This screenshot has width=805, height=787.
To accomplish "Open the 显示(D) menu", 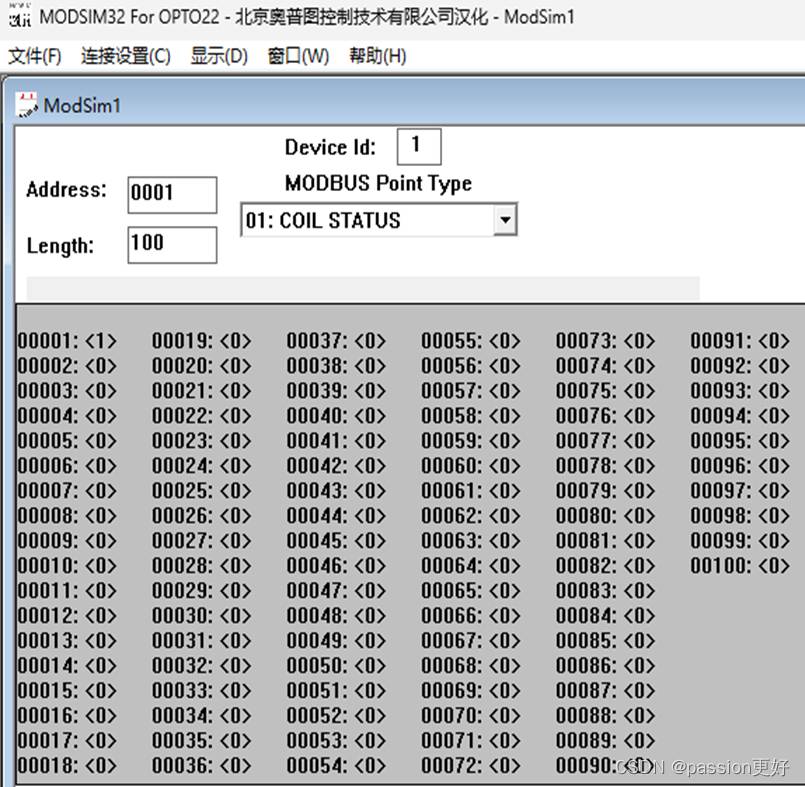I will [x=219, y=56].
